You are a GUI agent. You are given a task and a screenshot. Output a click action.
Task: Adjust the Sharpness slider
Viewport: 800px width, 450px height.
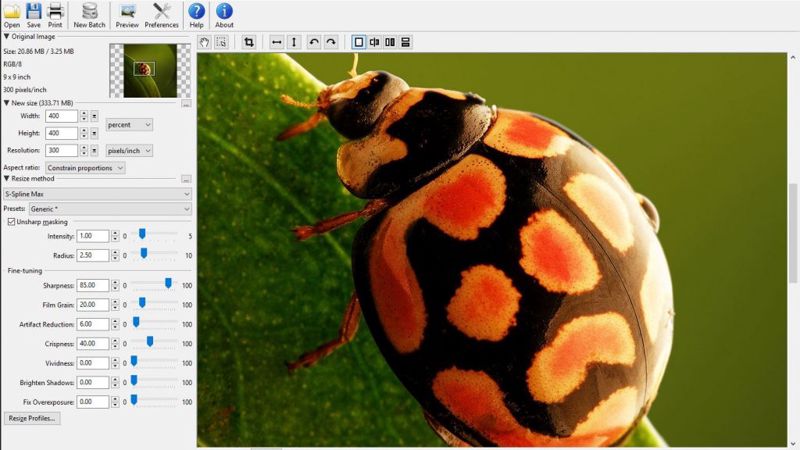pyautogui.click(x=168, y=284)
